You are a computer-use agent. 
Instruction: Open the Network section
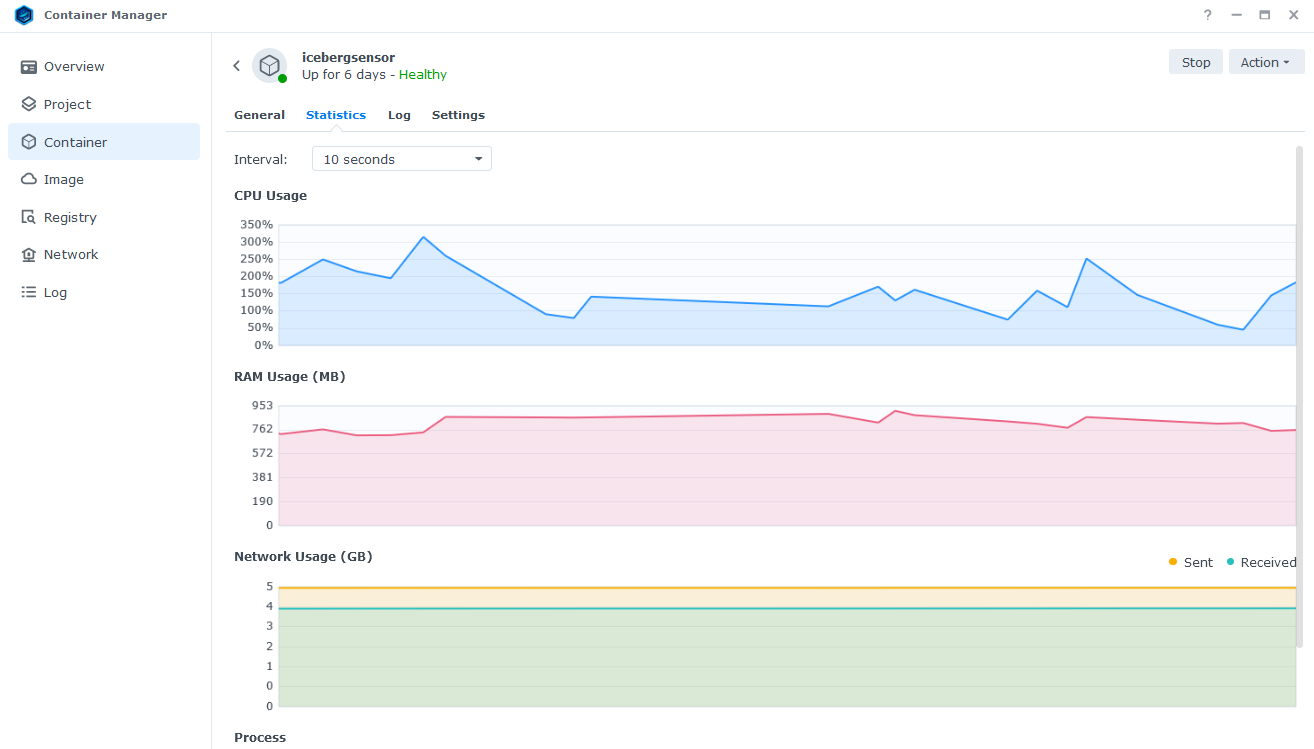[69, 254]
